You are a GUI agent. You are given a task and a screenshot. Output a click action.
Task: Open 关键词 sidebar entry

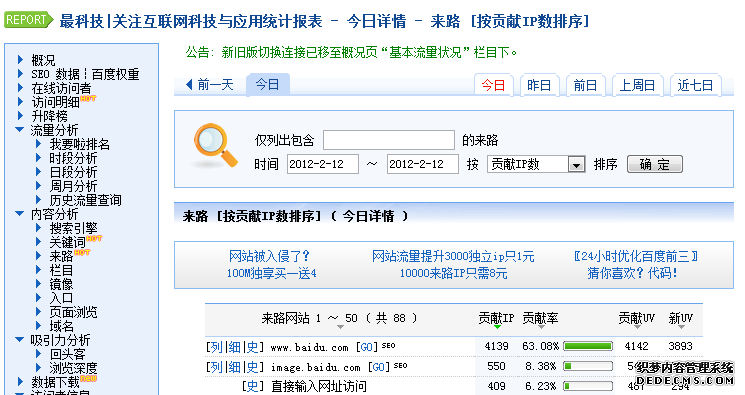67,242
